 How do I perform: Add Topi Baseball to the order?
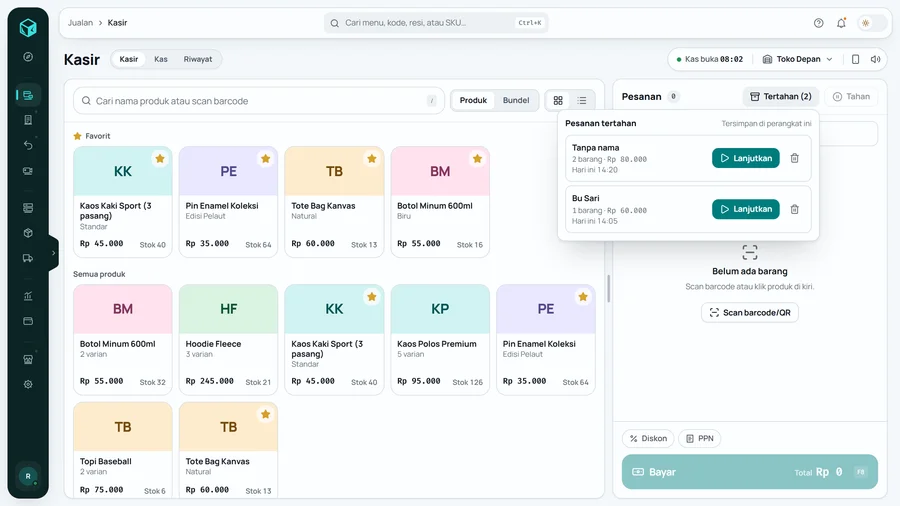(x=123, y=450)
